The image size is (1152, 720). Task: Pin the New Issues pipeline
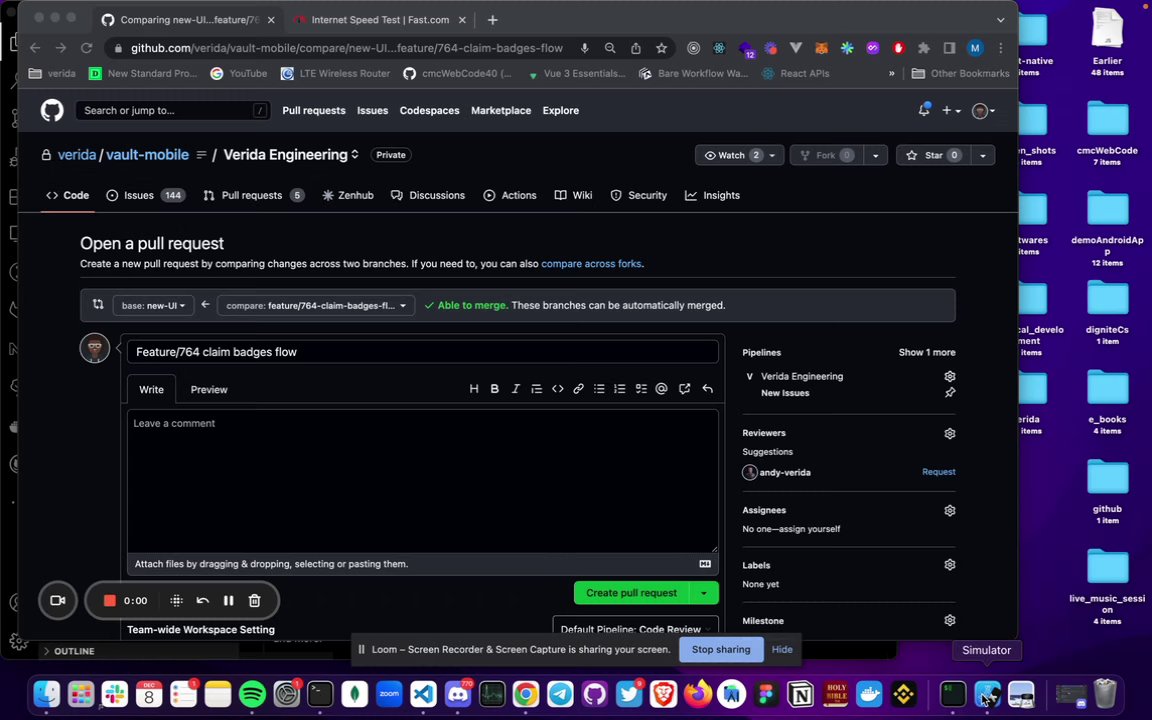coord(950,392)
